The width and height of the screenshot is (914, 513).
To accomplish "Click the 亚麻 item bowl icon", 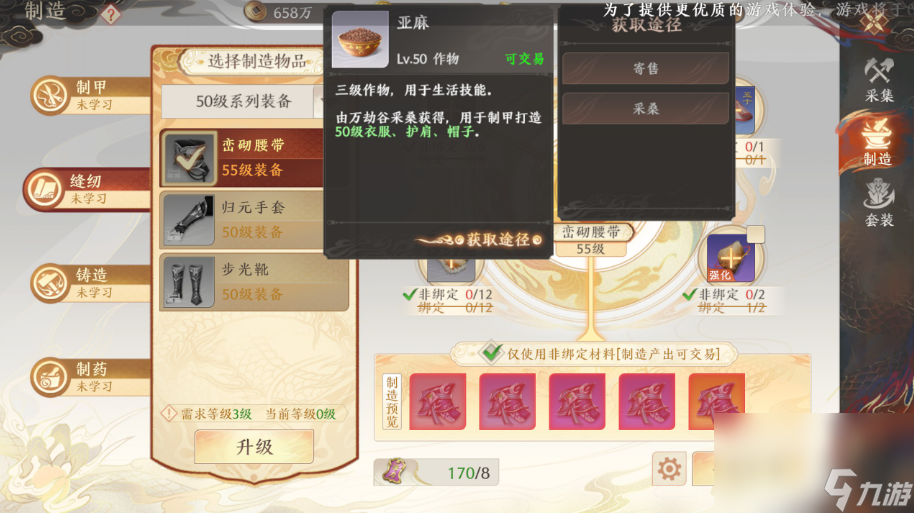I will pyautogui.click(x=360, y=40).
